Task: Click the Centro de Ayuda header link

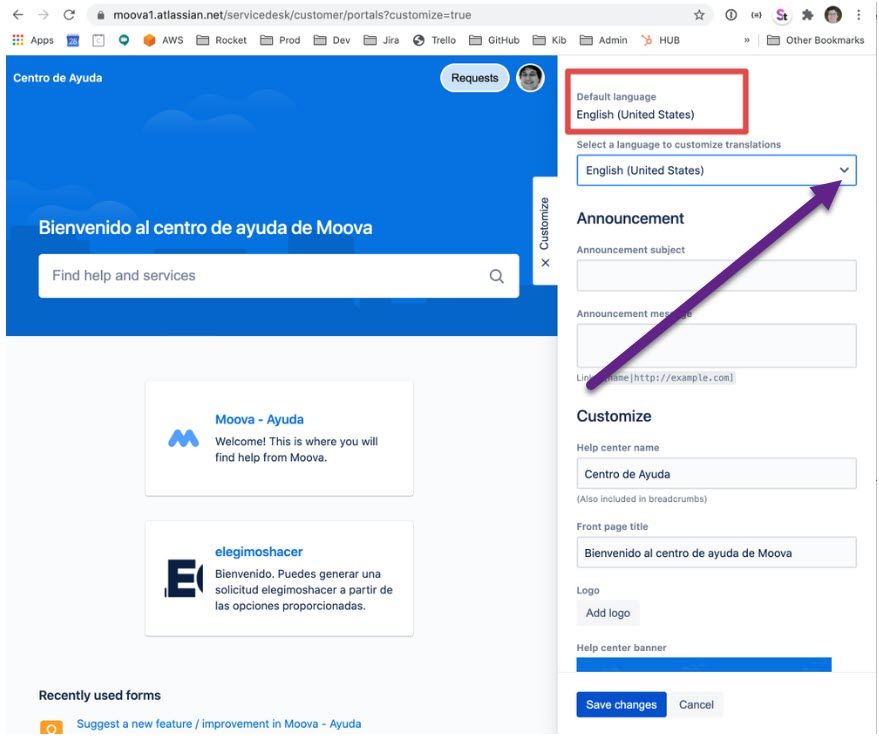Action: tap(58, 78)
